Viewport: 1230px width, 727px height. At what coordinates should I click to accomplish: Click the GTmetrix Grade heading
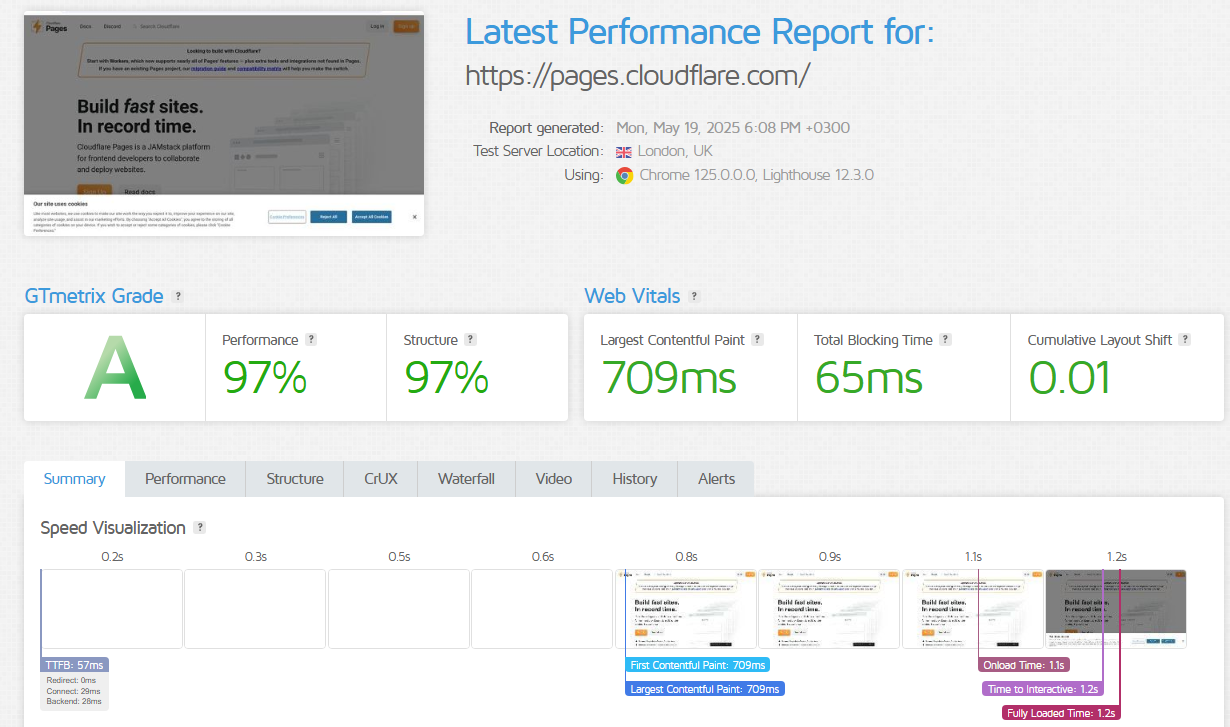point(94,296)
